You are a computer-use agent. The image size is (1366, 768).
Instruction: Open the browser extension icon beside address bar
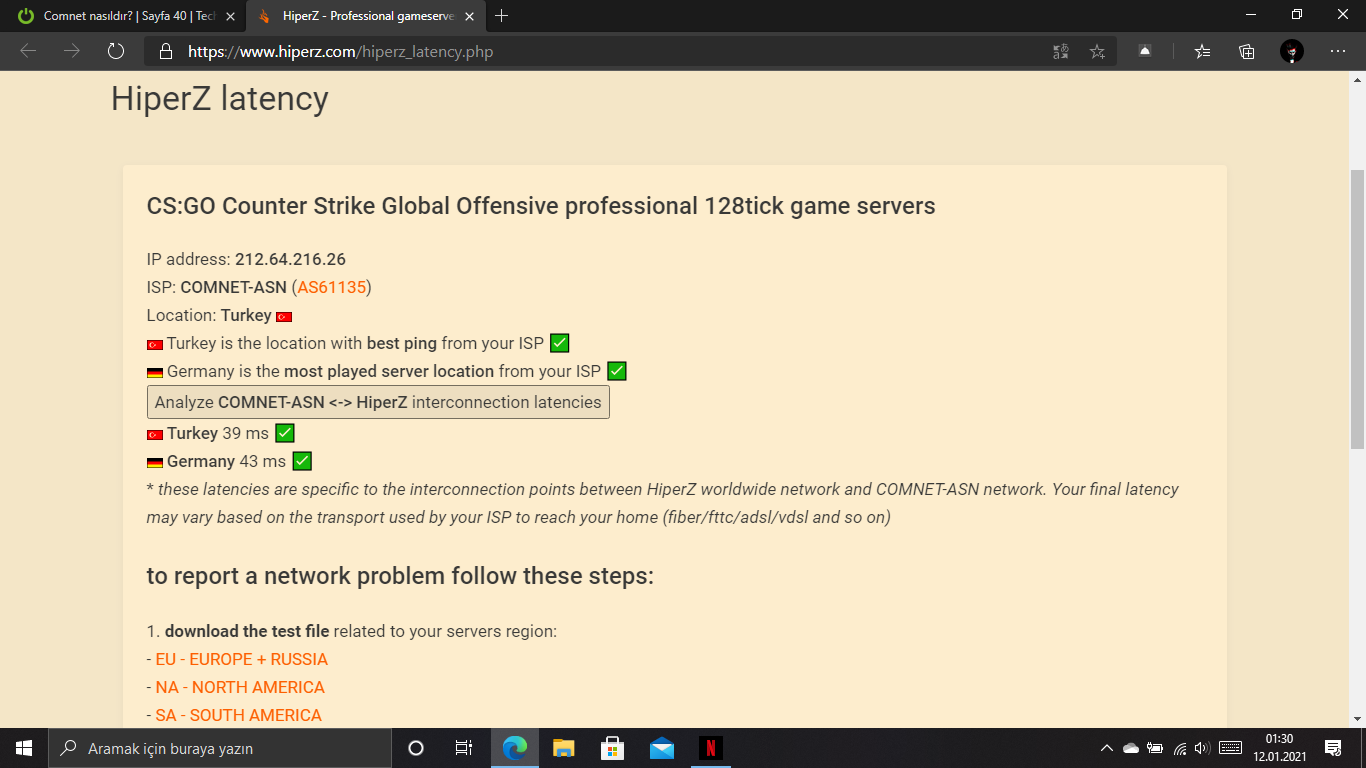click(x=1145, y=51)
